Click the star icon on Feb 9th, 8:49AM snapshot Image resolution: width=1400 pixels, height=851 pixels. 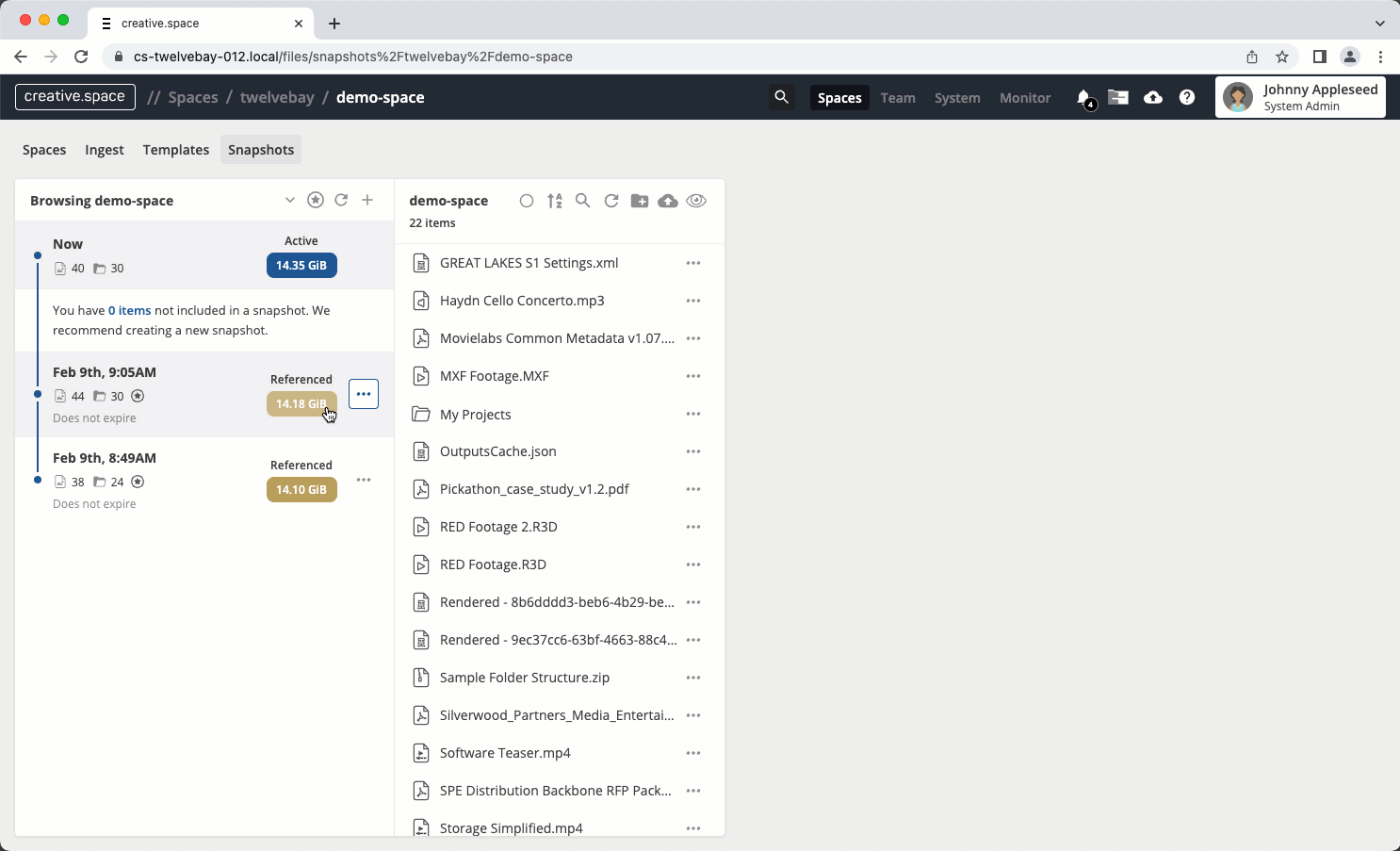[x=138, y=482]
